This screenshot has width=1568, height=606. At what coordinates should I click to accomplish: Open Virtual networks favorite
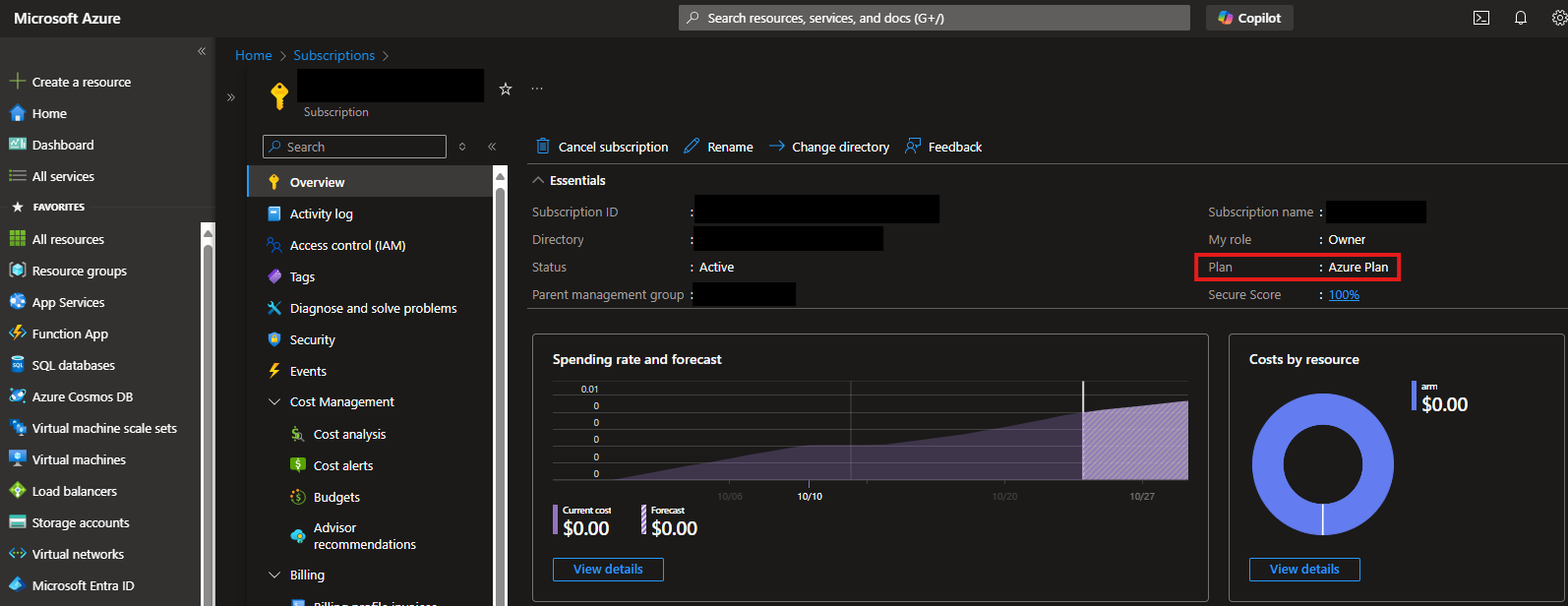point(78,554)
